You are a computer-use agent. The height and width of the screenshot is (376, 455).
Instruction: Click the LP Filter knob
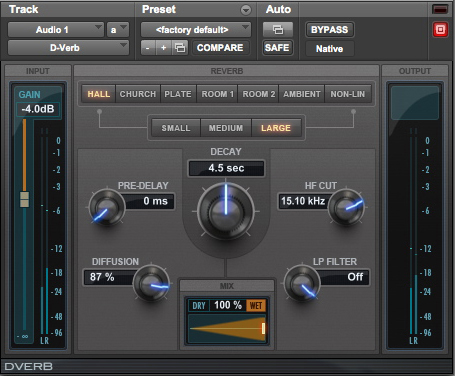coord(302,284)
